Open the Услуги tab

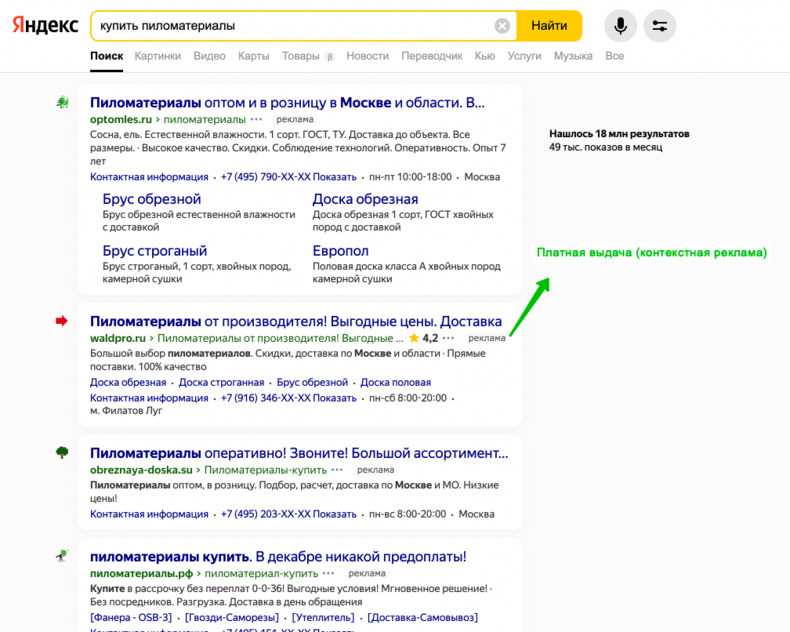(524, 56)
